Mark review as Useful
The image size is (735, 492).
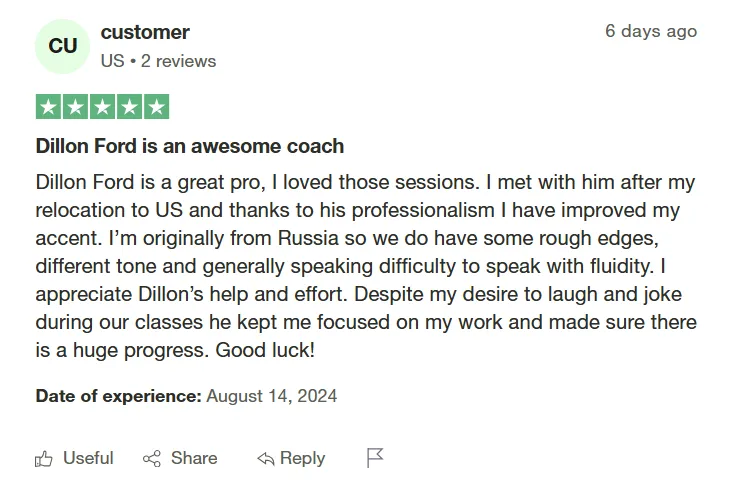pos(88,458)
